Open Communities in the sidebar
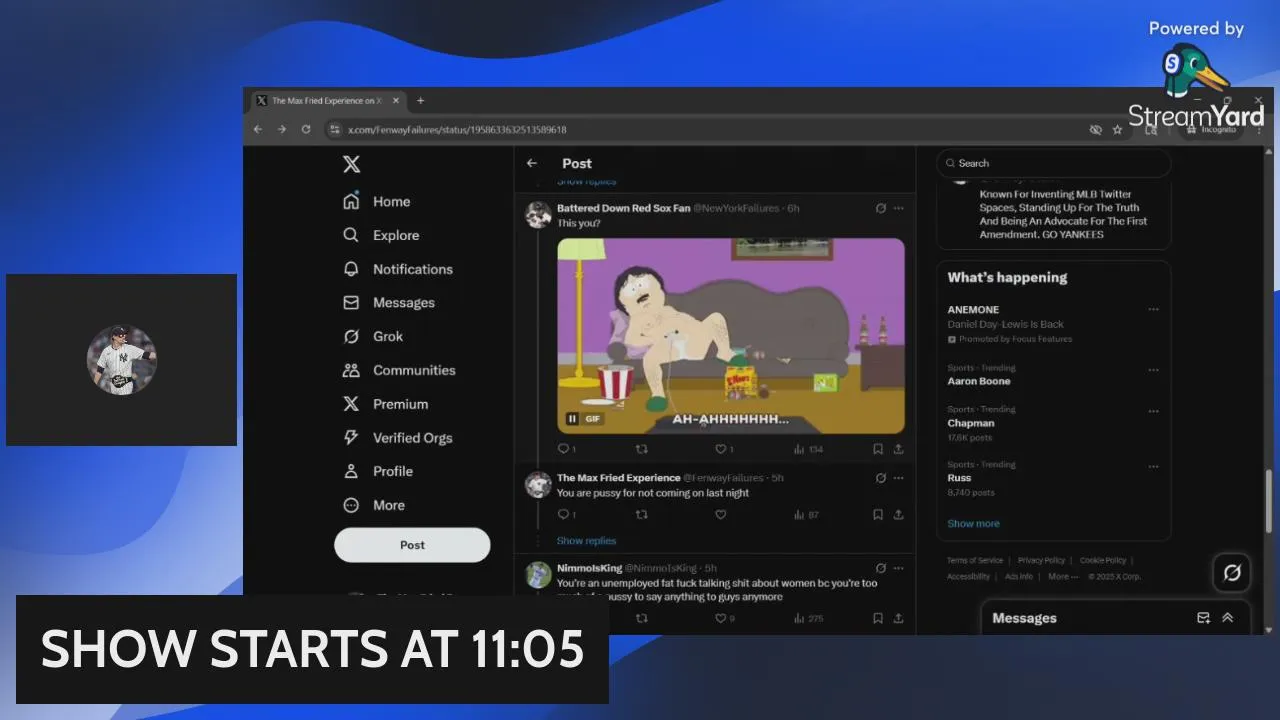 click(399, 370)
